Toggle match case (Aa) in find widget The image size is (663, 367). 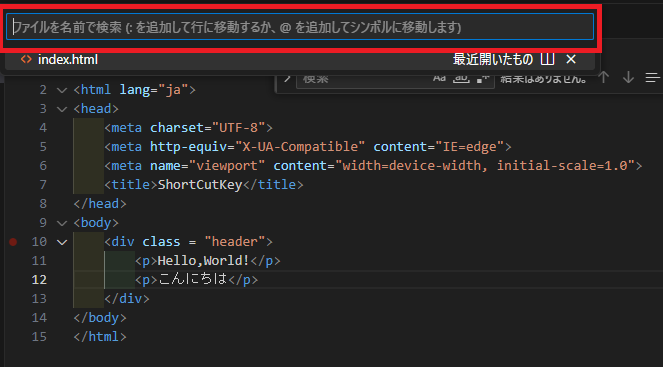[x=439, y=78]
